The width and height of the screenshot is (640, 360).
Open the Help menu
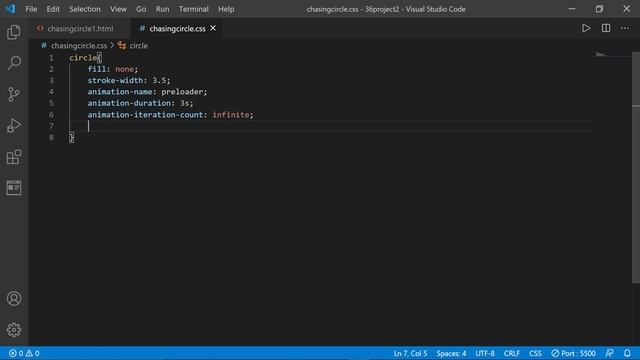click(226, 9)
